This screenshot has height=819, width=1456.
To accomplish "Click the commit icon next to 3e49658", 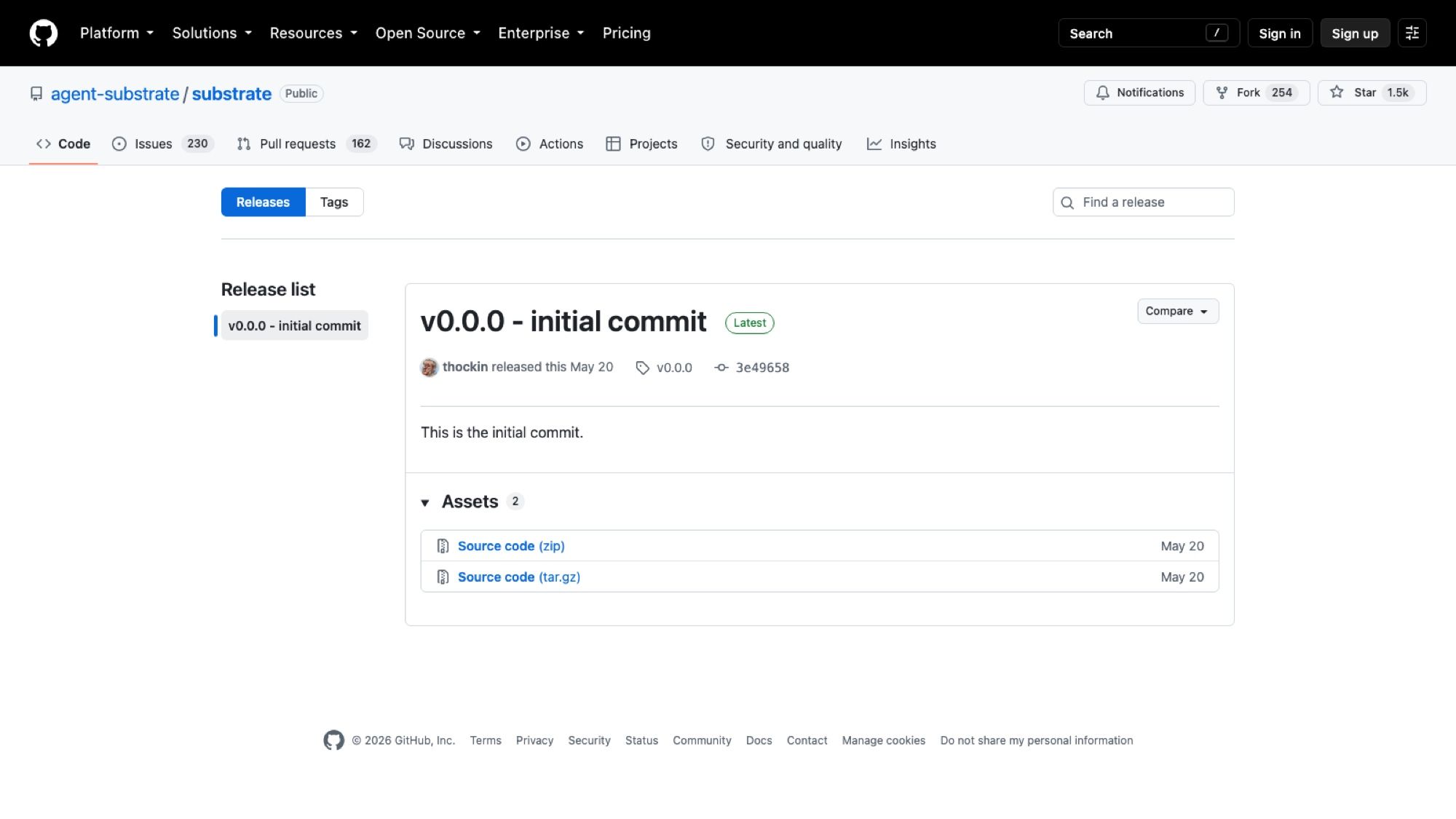I will [721, 368].
